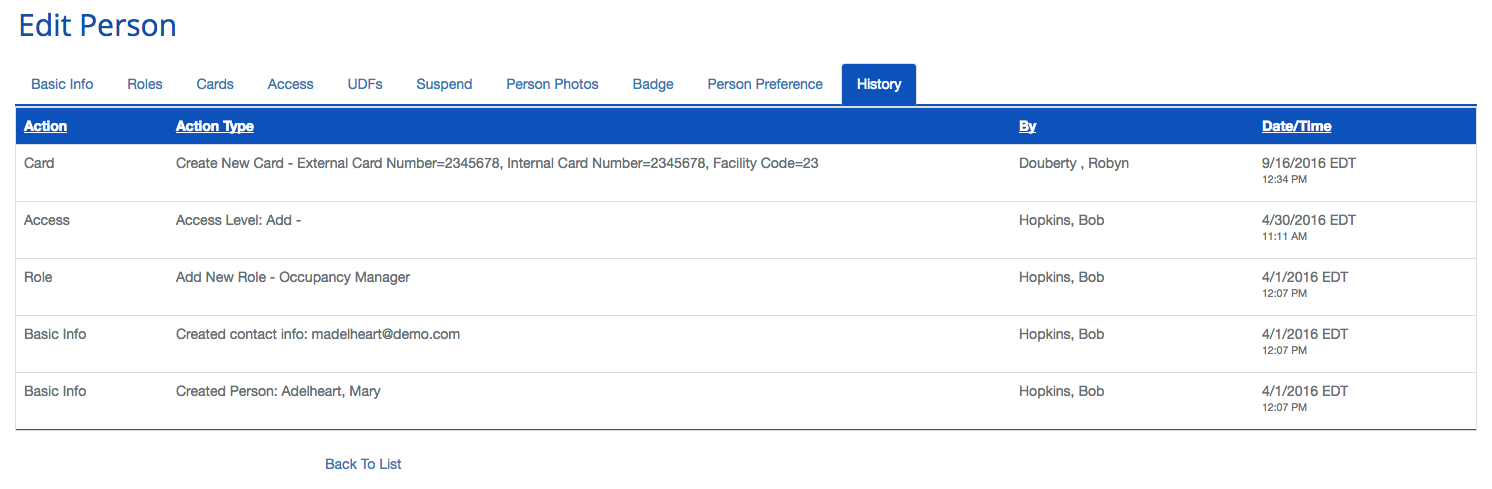Open the Suspend tab
The image size is (1492, 489).
pyautogui.click(x=444, y=84)
